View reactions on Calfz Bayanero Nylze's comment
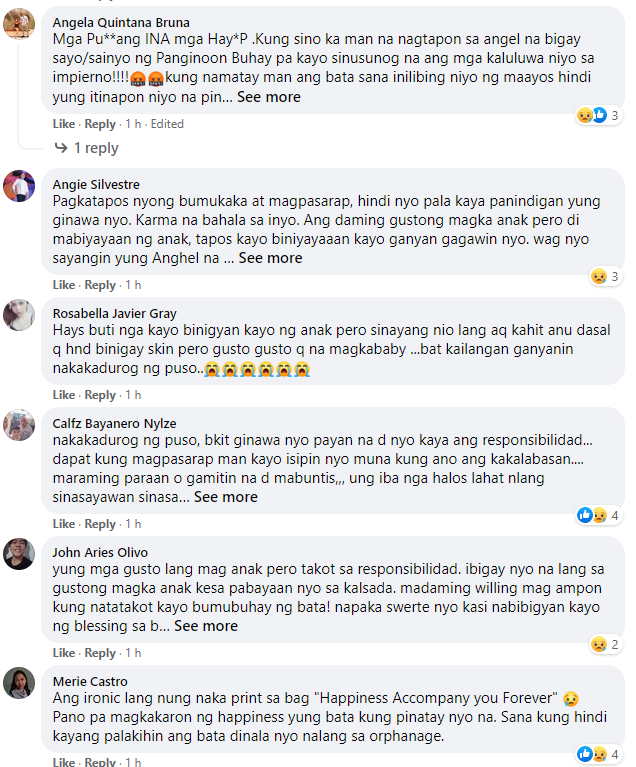636x767 pixels. point(599,515)
